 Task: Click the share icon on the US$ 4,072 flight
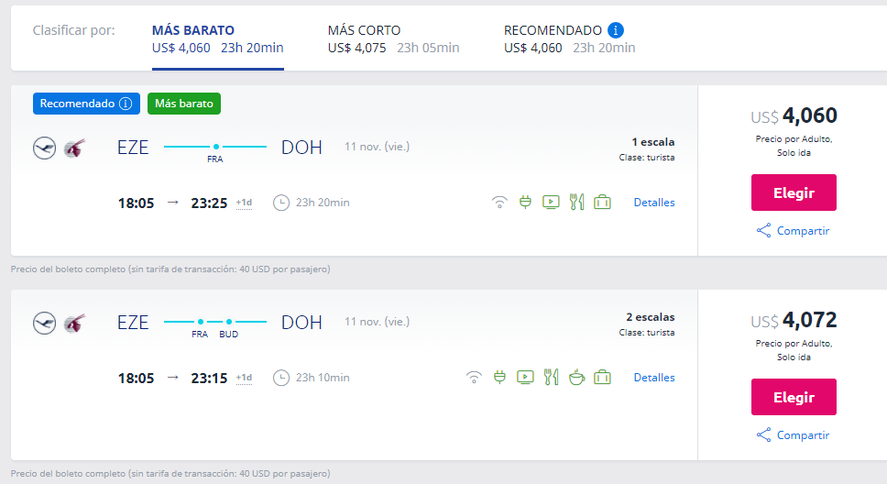point(764,435)
